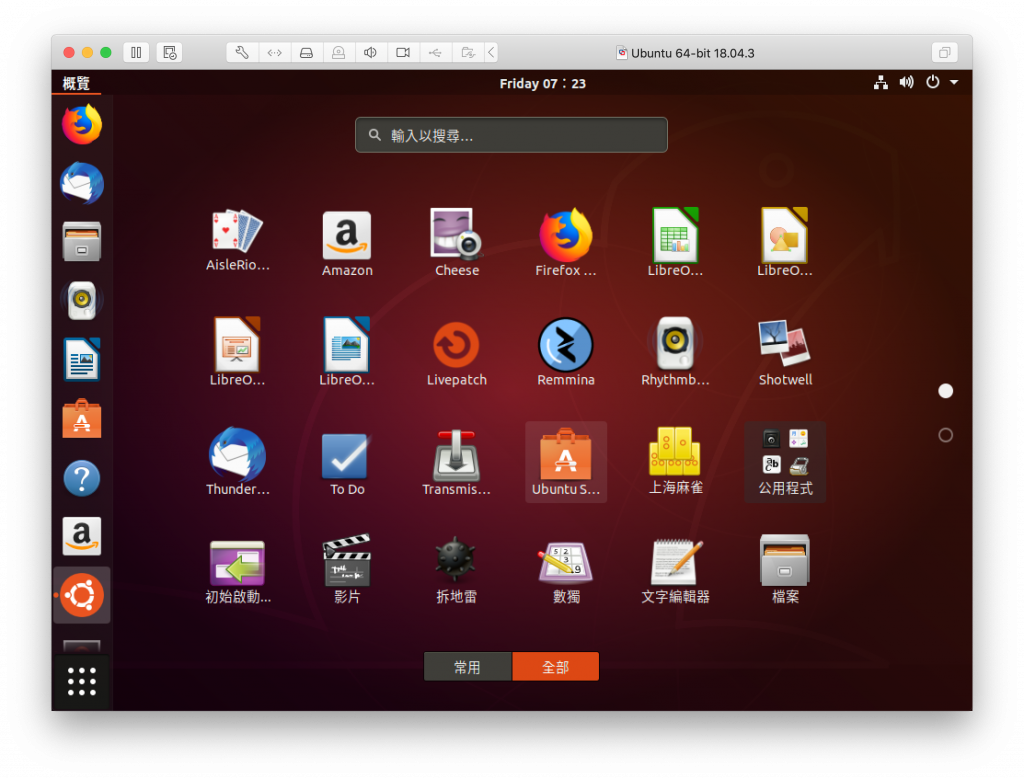Click the VM snapshot toolbar button

coord(169,53)
